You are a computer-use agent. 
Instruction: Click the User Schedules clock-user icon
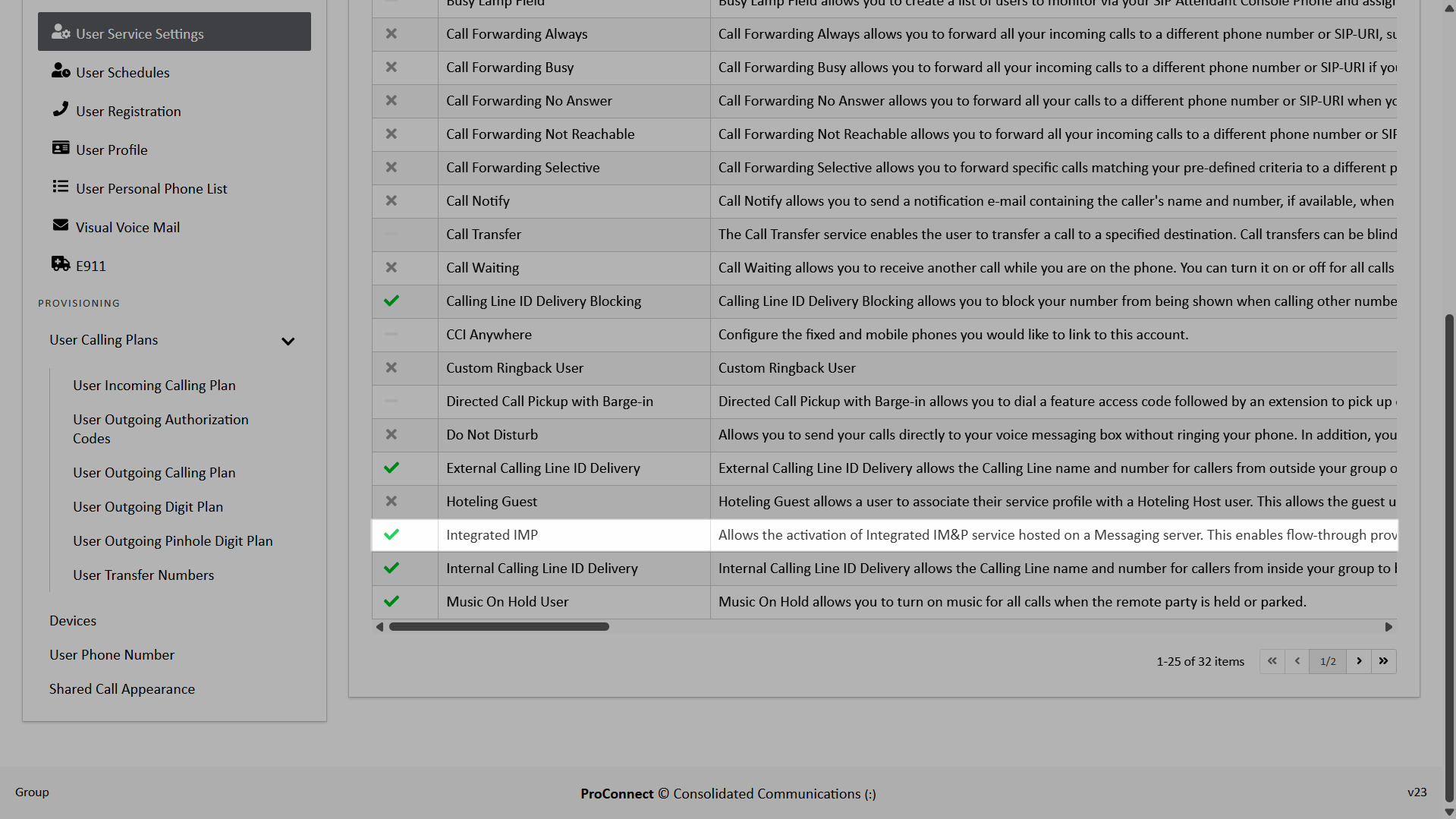[x=61, y=71]
